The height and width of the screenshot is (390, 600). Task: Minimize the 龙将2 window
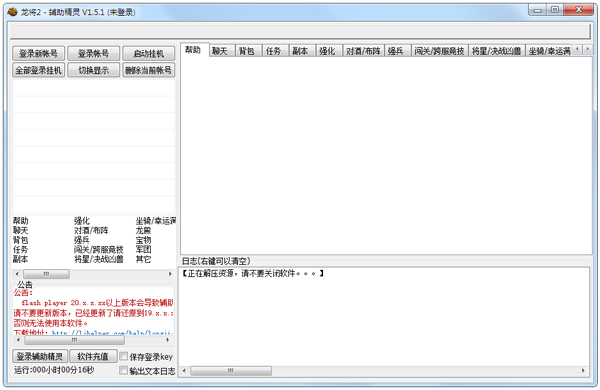pos(538,10)
